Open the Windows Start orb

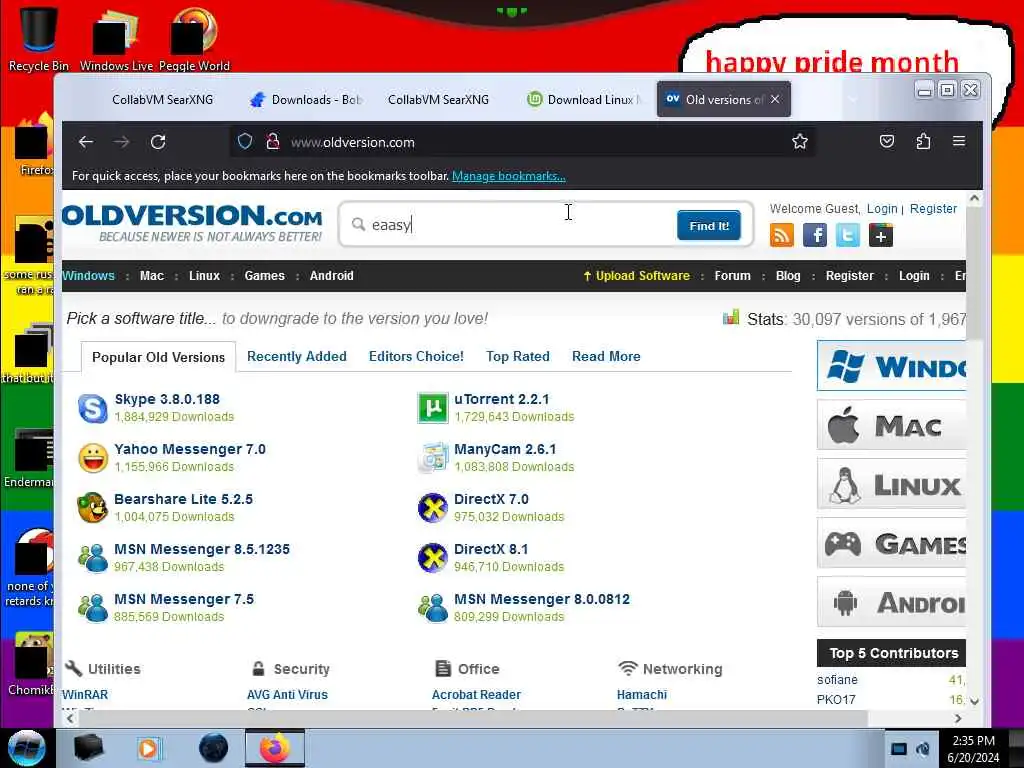[x=26, y=748]
